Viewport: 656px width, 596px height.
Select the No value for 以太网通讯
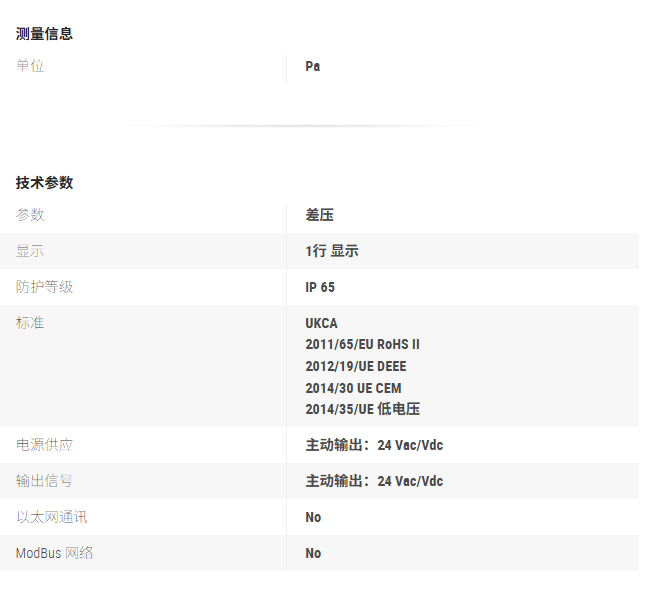313,517
